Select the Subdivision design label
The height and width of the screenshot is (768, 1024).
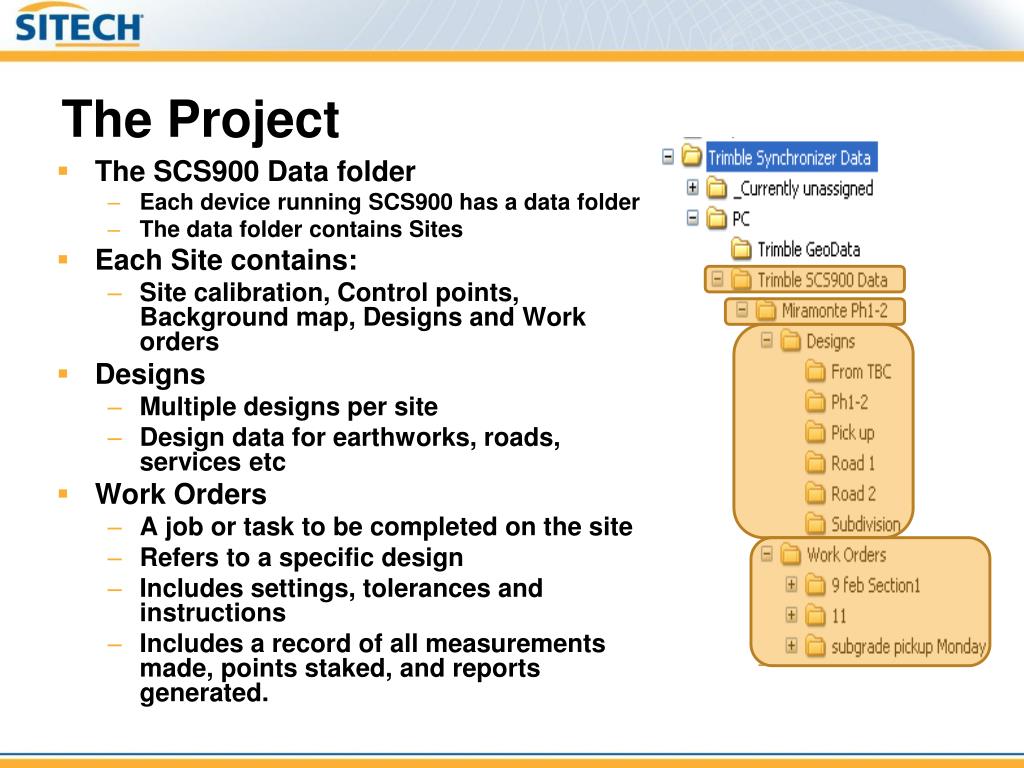(x=865, y=524)
